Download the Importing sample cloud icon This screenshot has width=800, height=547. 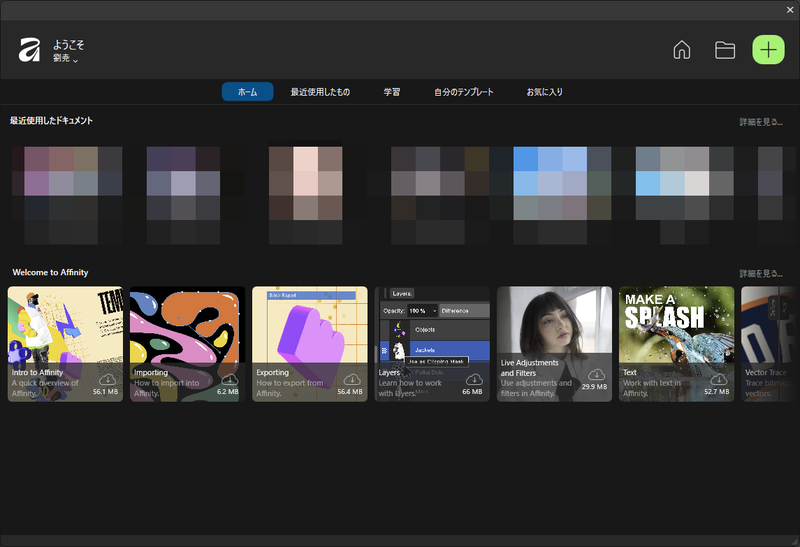click(230, 379)
